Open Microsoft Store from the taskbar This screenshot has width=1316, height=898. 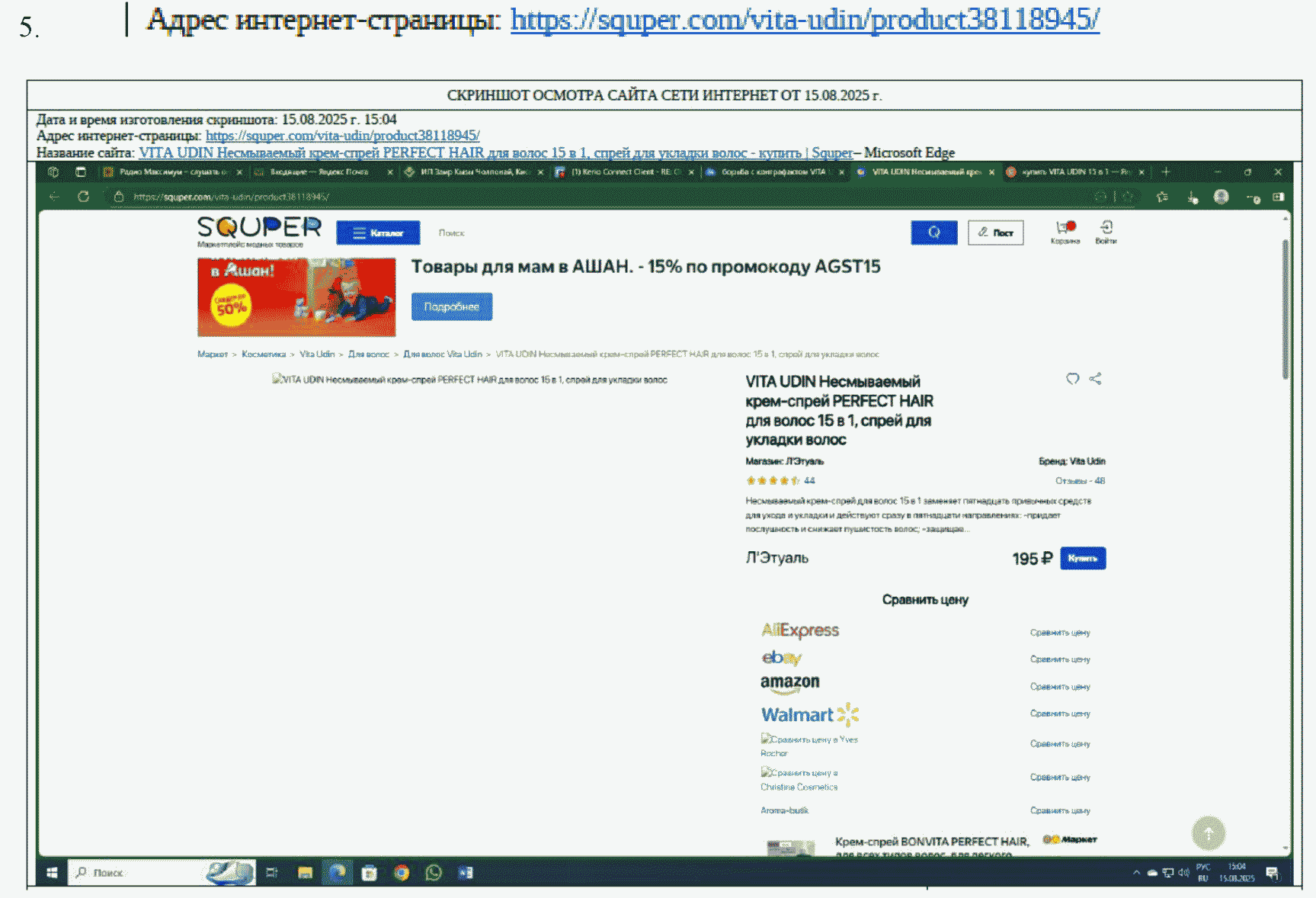[x=370, y=873]
